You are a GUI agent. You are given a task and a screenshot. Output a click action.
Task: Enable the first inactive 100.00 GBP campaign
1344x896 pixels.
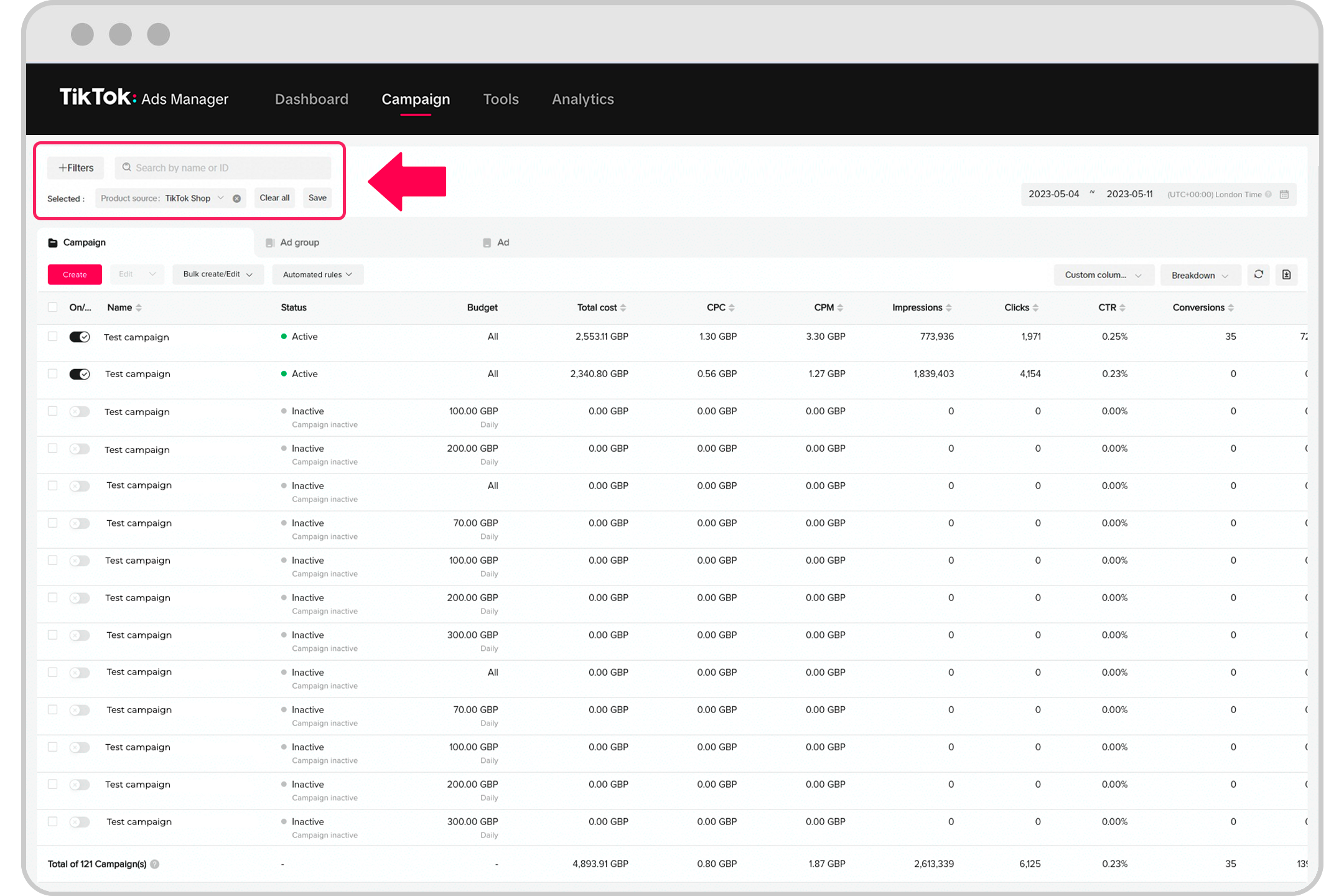click(80, 411)
